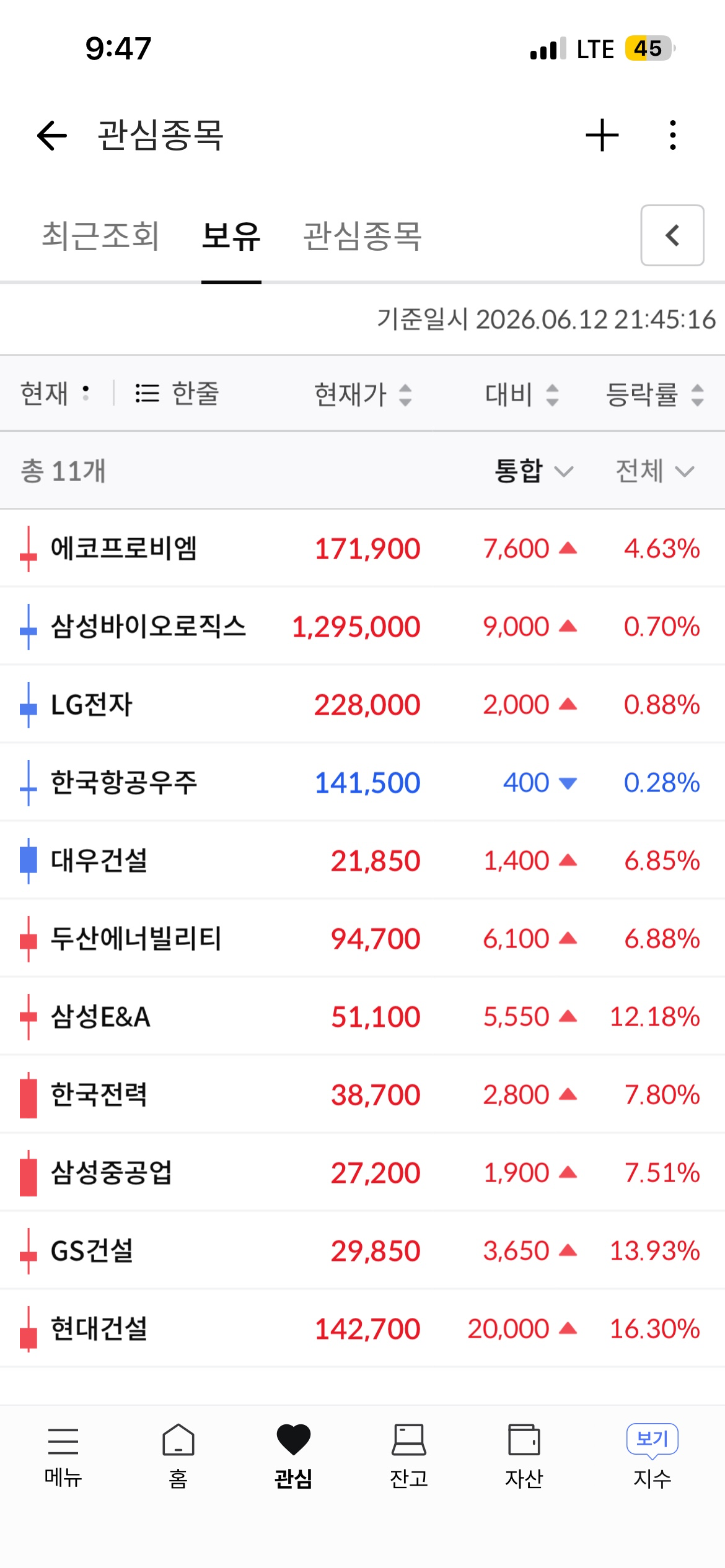
Task: Open the 에코프로비엠 stock row
Action: (x=362, y=549)
